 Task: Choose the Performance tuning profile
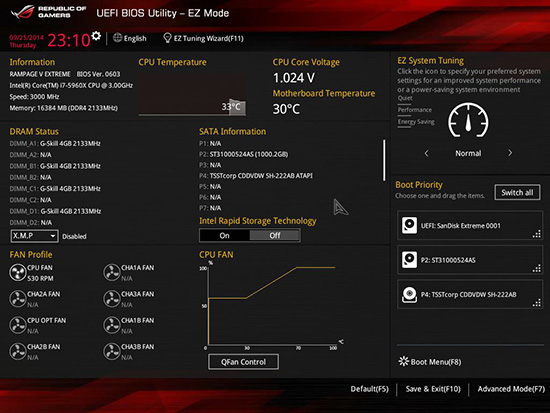(x=415, y=110)
